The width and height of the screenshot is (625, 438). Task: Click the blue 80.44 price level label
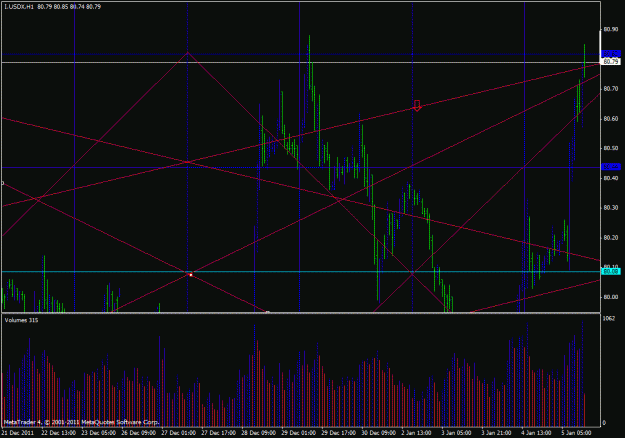[611, 167]
